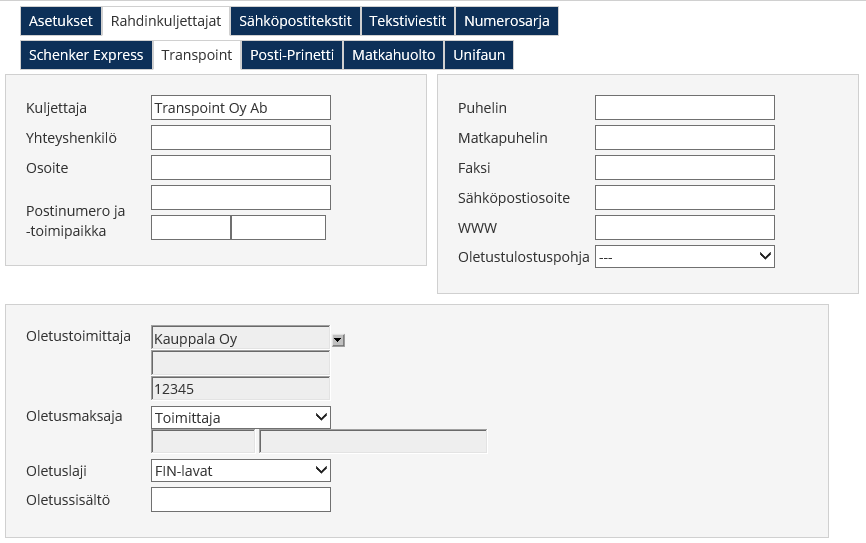Expand the Oletustulostuspohja dropdown
Screen dimensions: 866x543
click(684, 257)
